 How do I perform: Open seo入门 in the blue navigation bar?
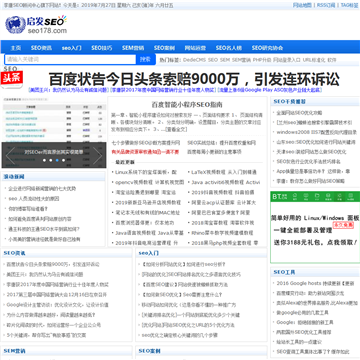tap(72, 48)
